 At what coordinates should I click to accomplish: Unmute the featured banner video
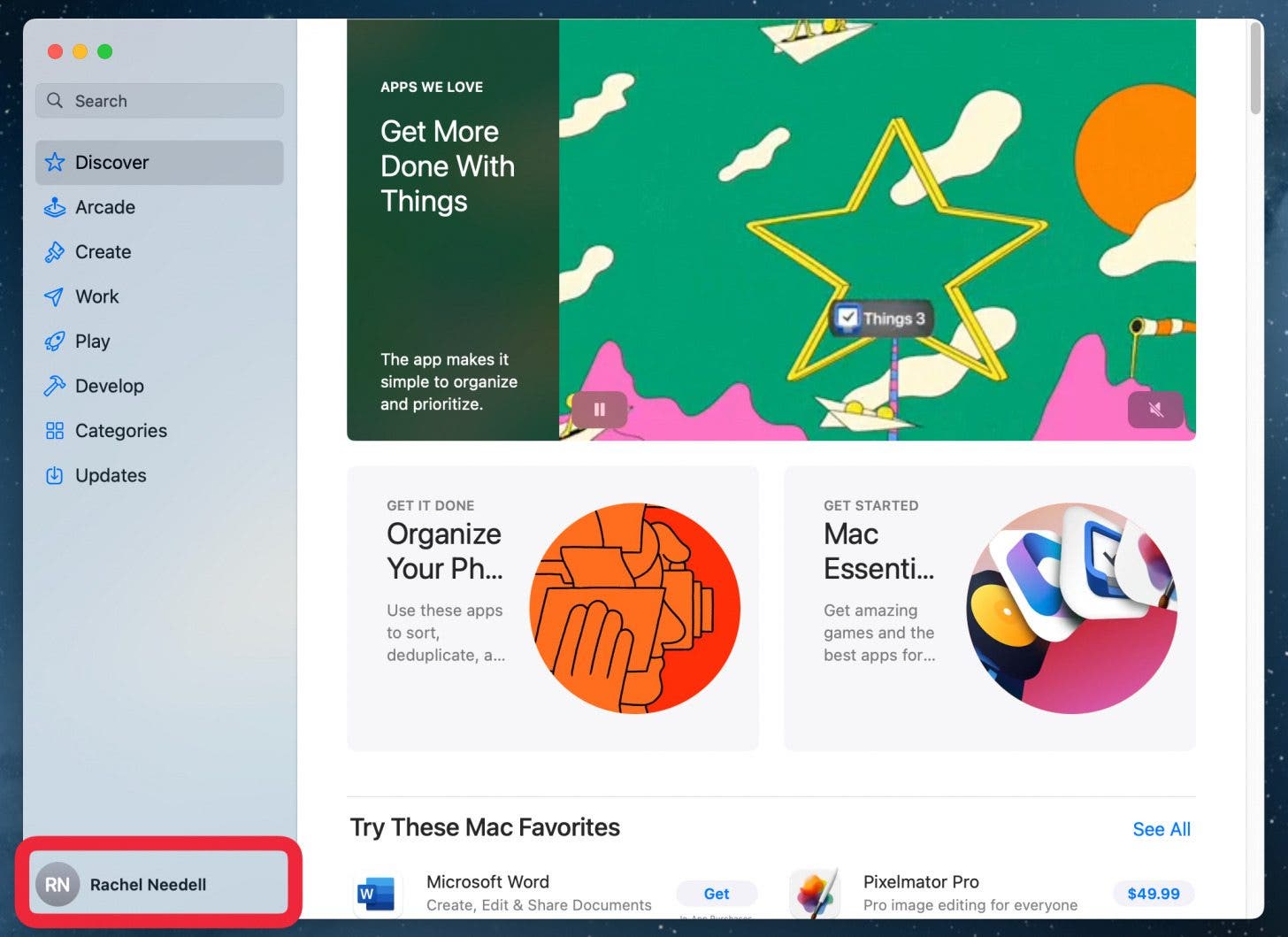point(1154,410)
